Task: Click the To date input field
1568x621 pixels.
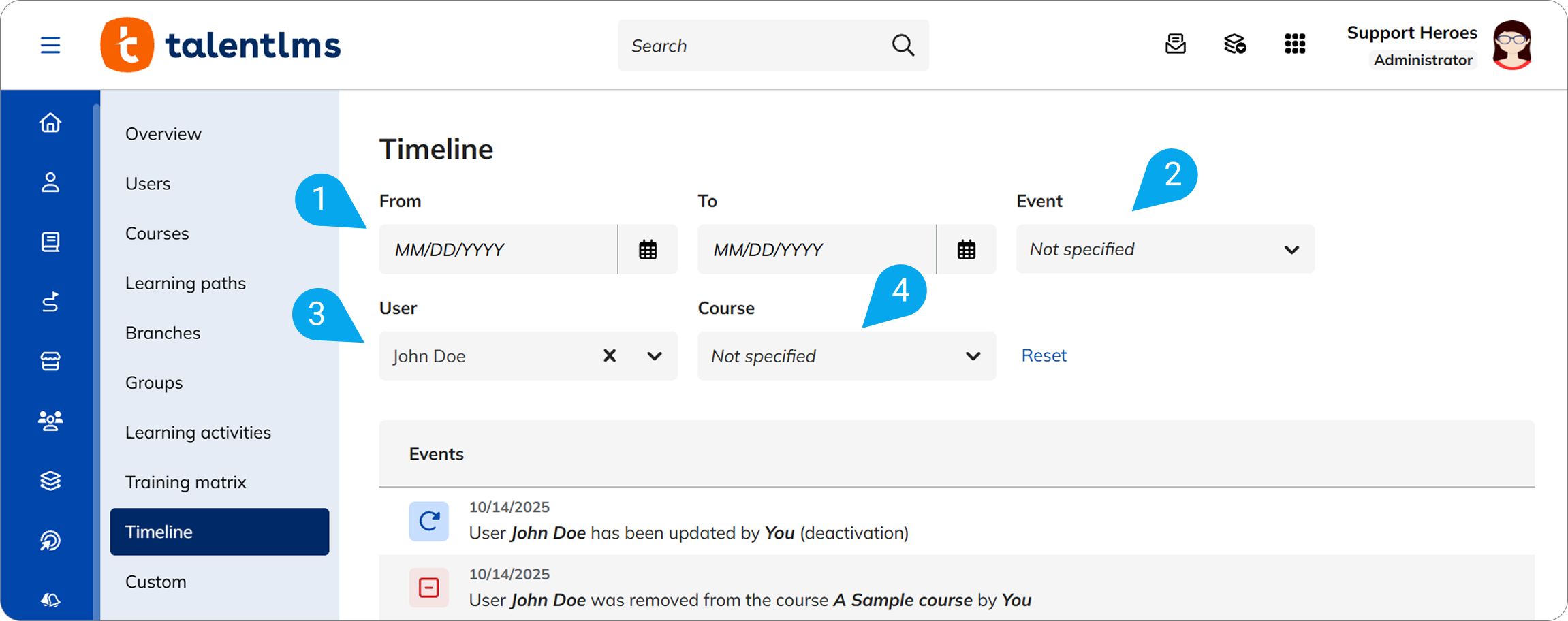Action: pos(817,250)
